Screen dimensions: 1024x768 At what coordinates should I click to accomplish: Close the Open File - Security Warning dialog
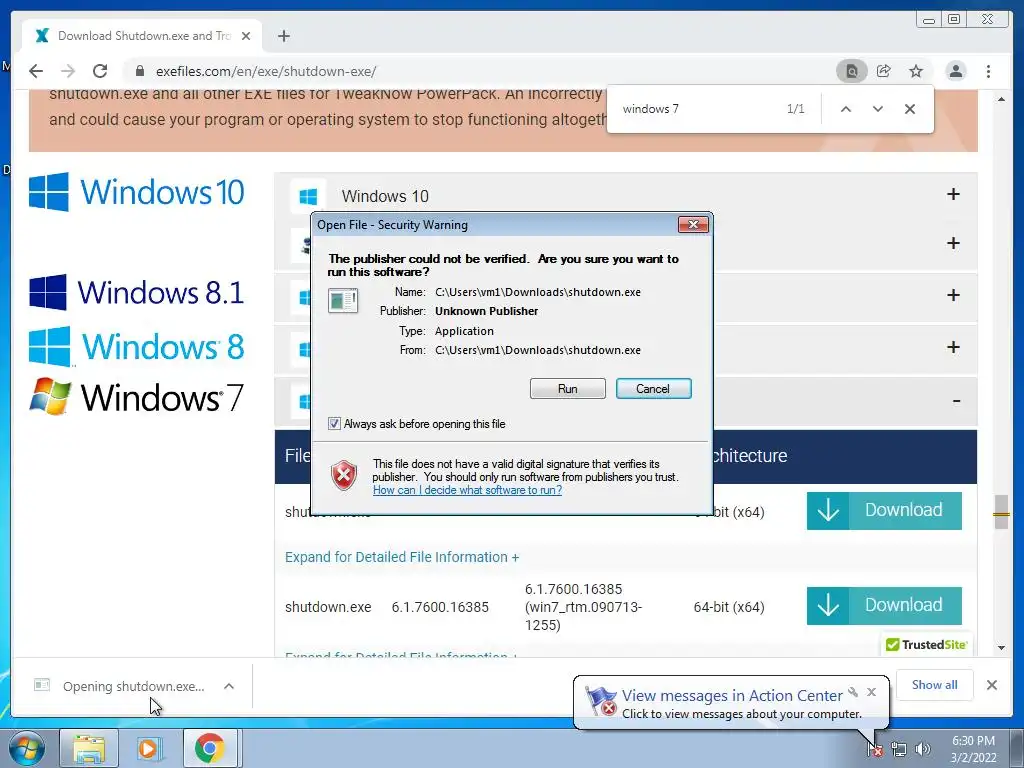tap(693, 225)
